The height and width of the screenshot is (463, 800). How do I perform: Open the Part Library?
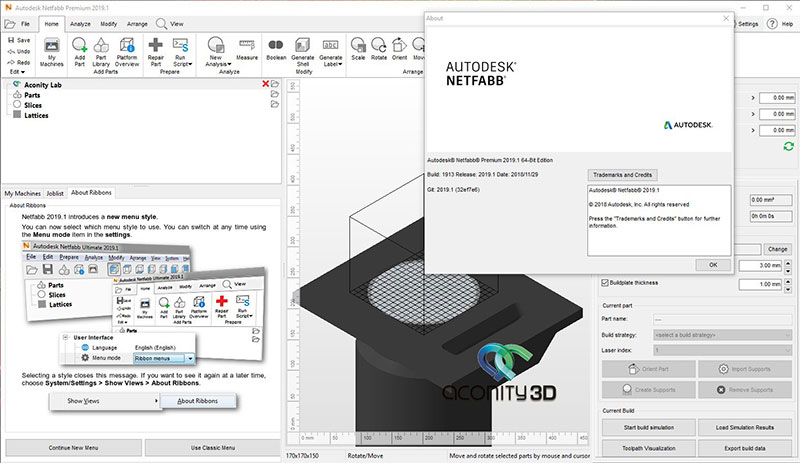point(101,52)
